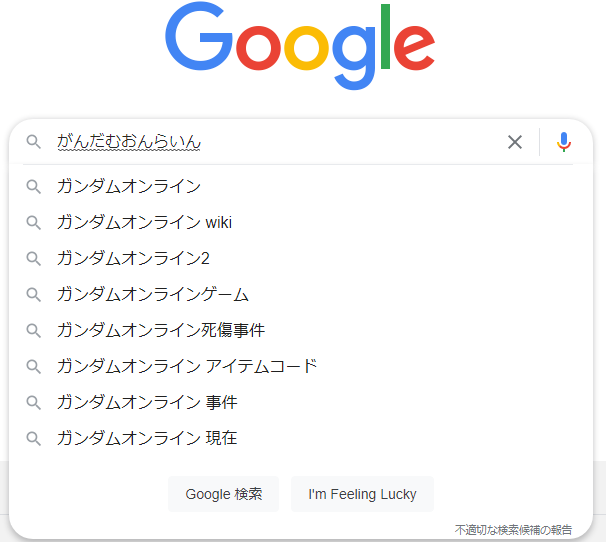Click magnifier icon beside ガンダムオンラインゲーム
Screen dimensions: 606x542
pyautogui.click(x=34, y=294)
